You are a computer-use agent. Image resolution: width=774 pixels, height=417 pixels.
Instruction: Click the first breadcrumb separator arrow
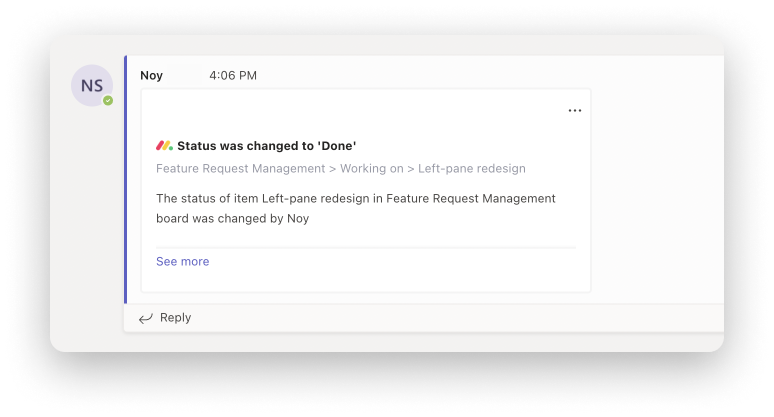333,169
